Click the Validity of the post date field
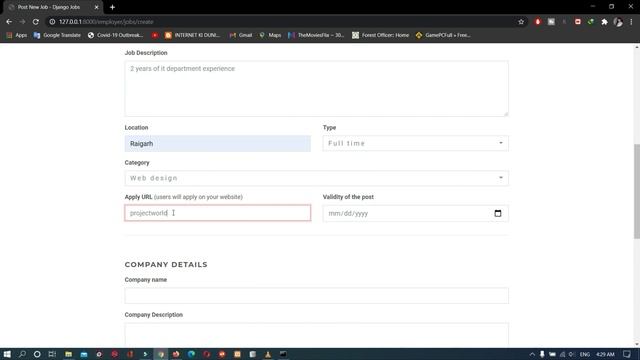 point(416,213)
